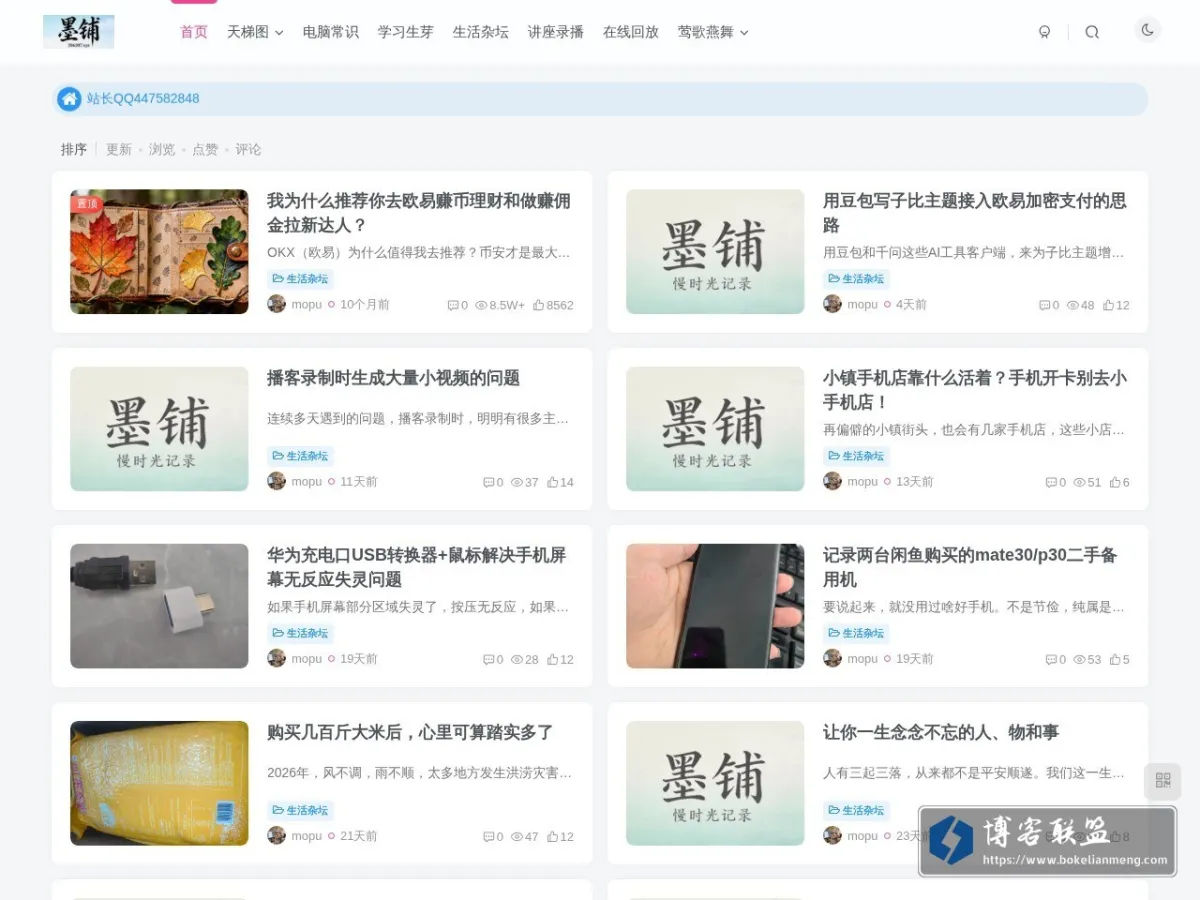Click 置顶 badge on first post

(x=87, y=203)
